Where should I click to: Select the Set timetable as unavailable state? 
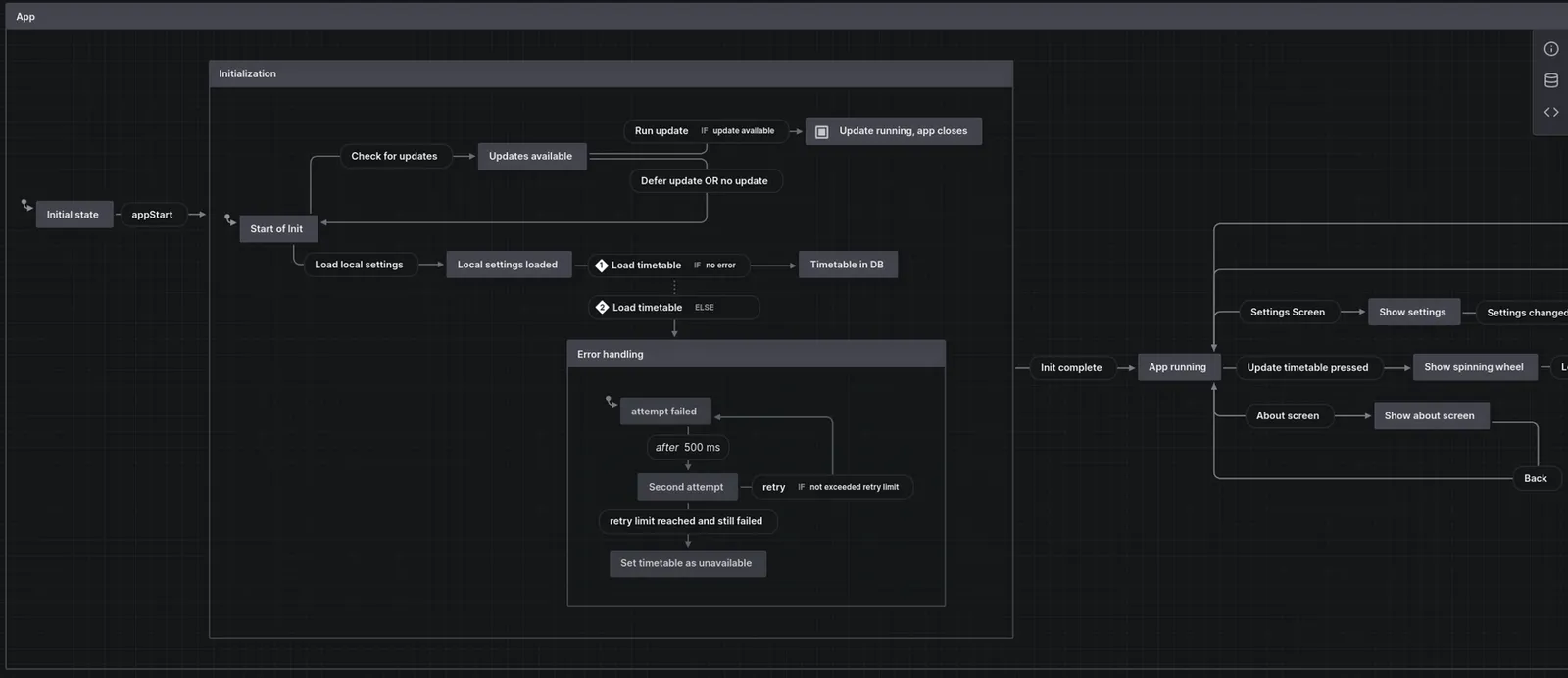pyautogui.click(x=687, y=563)
